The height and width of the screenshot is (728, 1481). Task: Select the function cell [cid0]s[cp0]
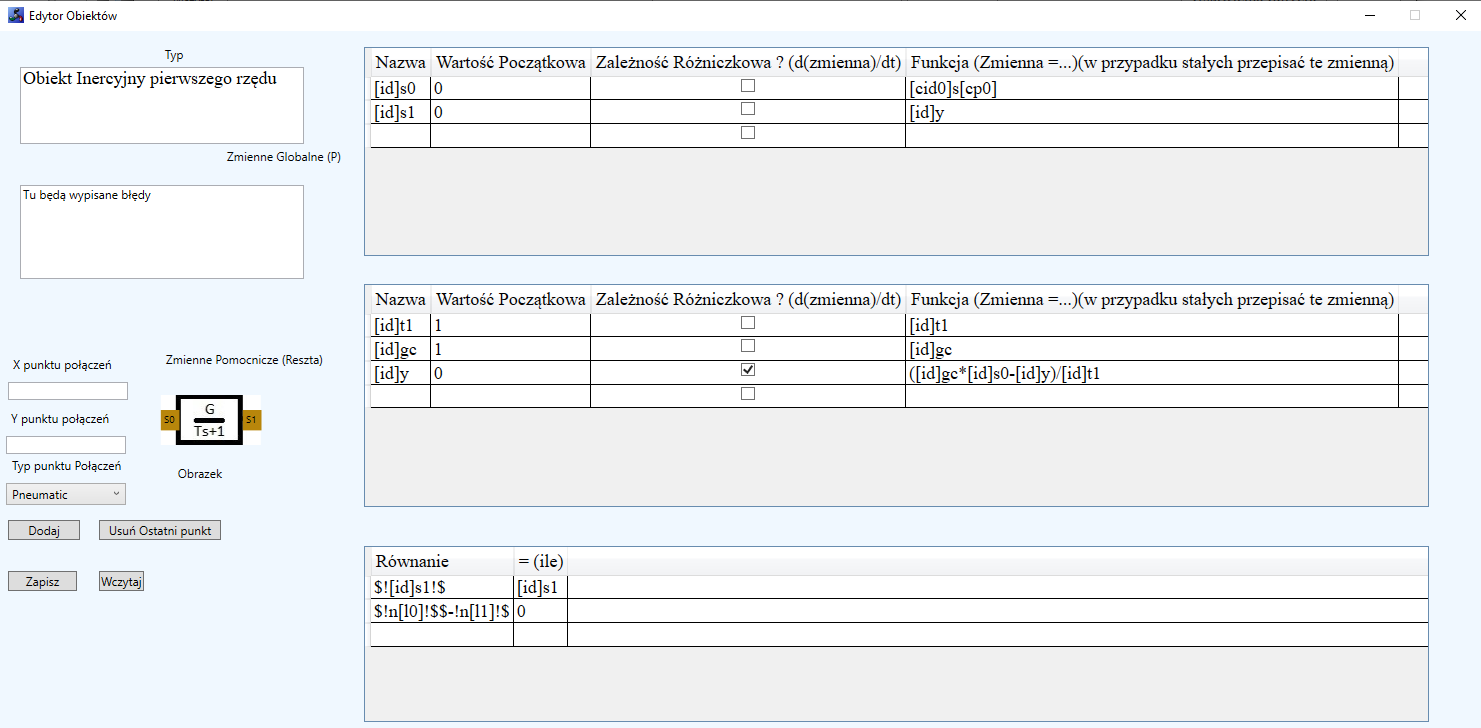coord(1152,88)
